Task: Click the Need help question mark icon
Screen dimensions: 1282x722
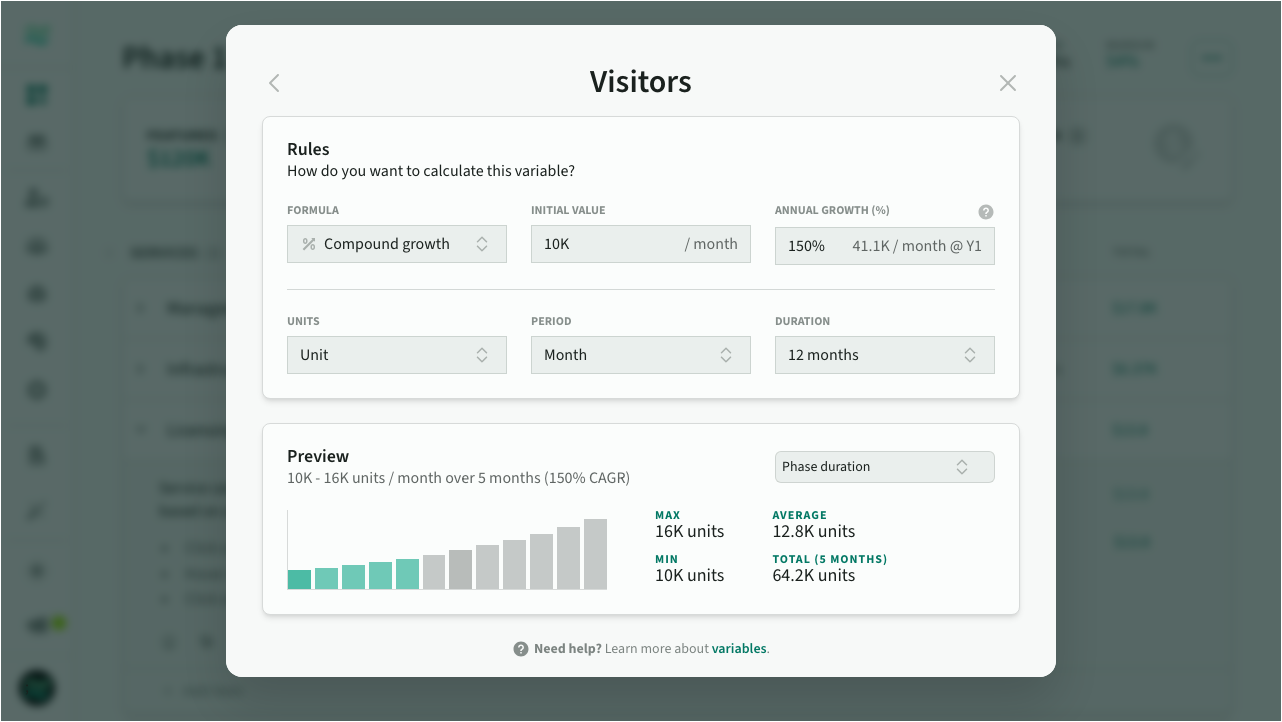Action: point(520,649)
